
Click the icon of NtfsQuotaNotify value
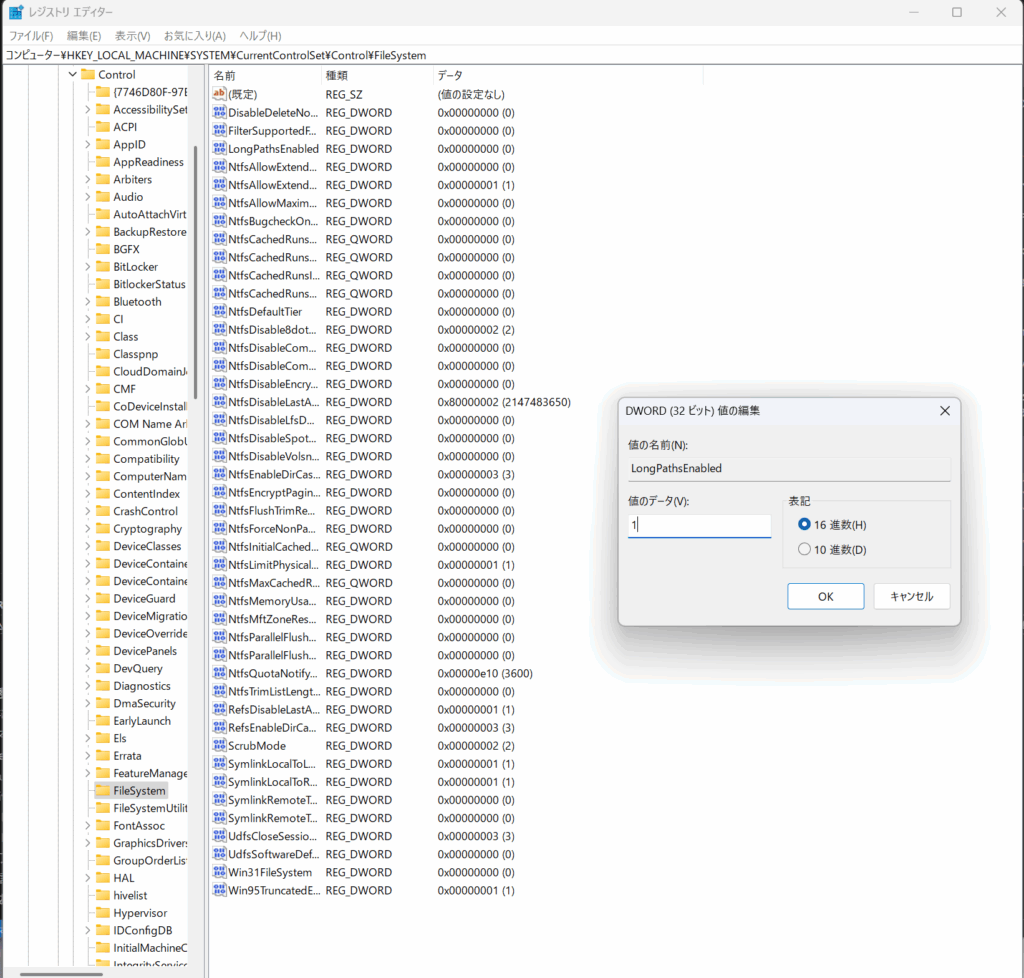tap(219, 672)
